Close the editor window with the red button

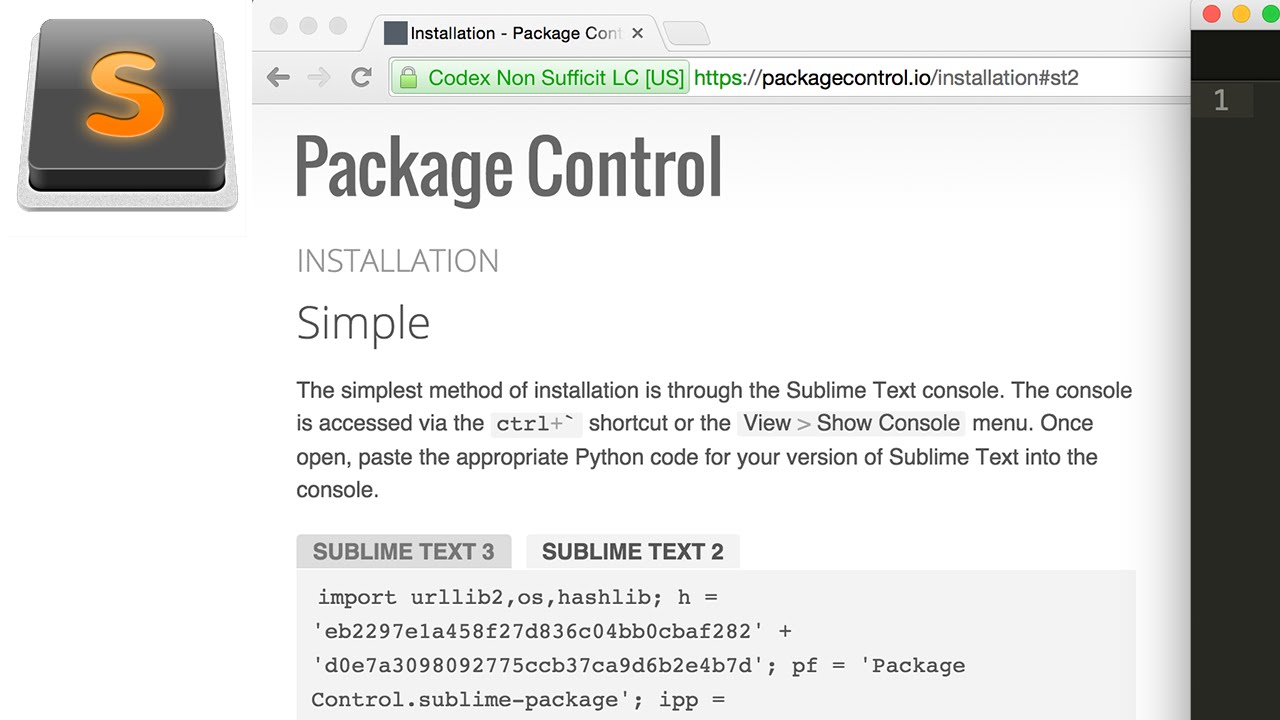(1211, 14)
